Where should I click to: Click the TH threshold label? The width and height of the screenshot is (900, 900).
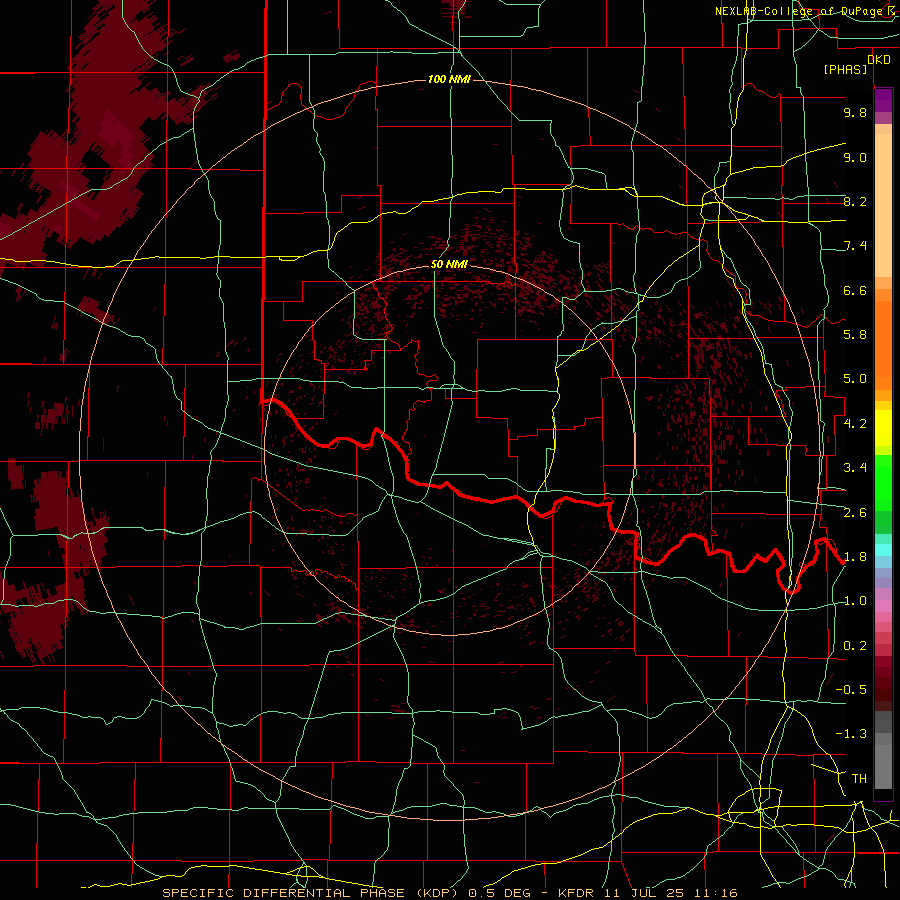pos(859,779)
